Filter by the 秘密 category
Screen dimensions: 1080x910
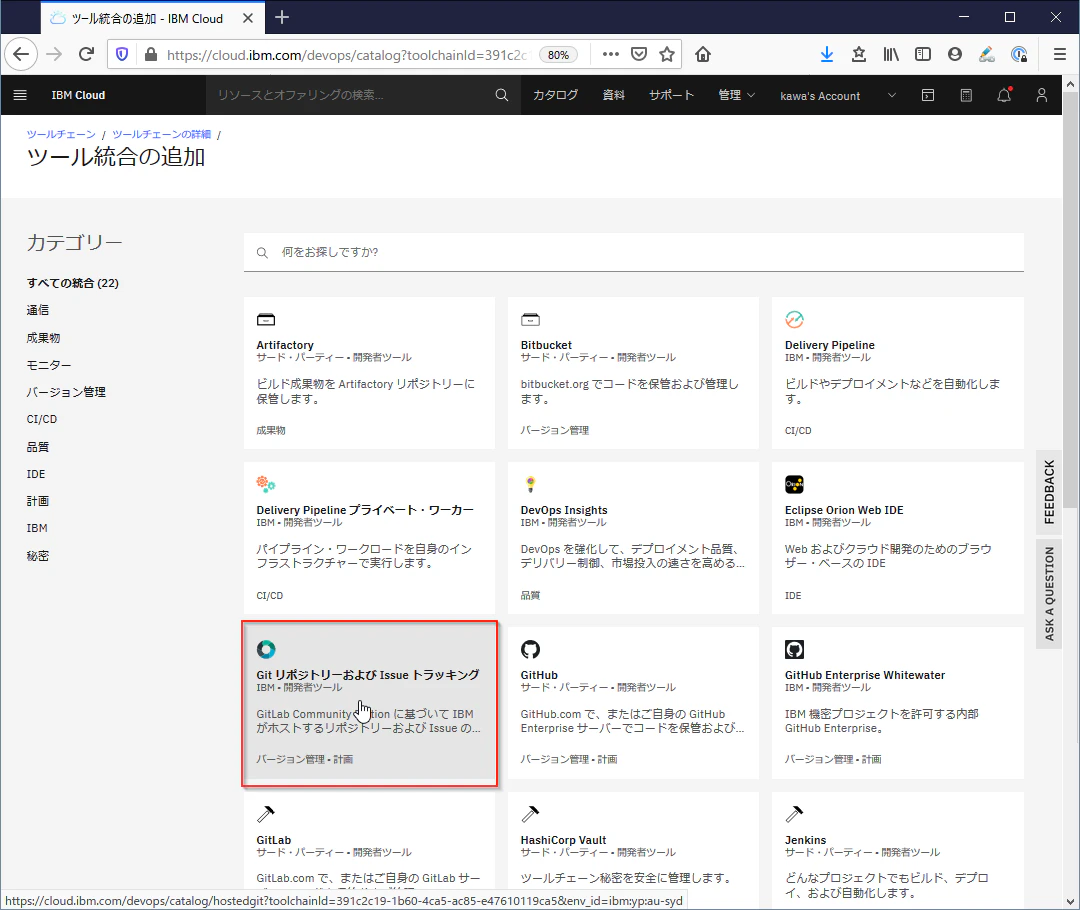(x=38, y=556)
